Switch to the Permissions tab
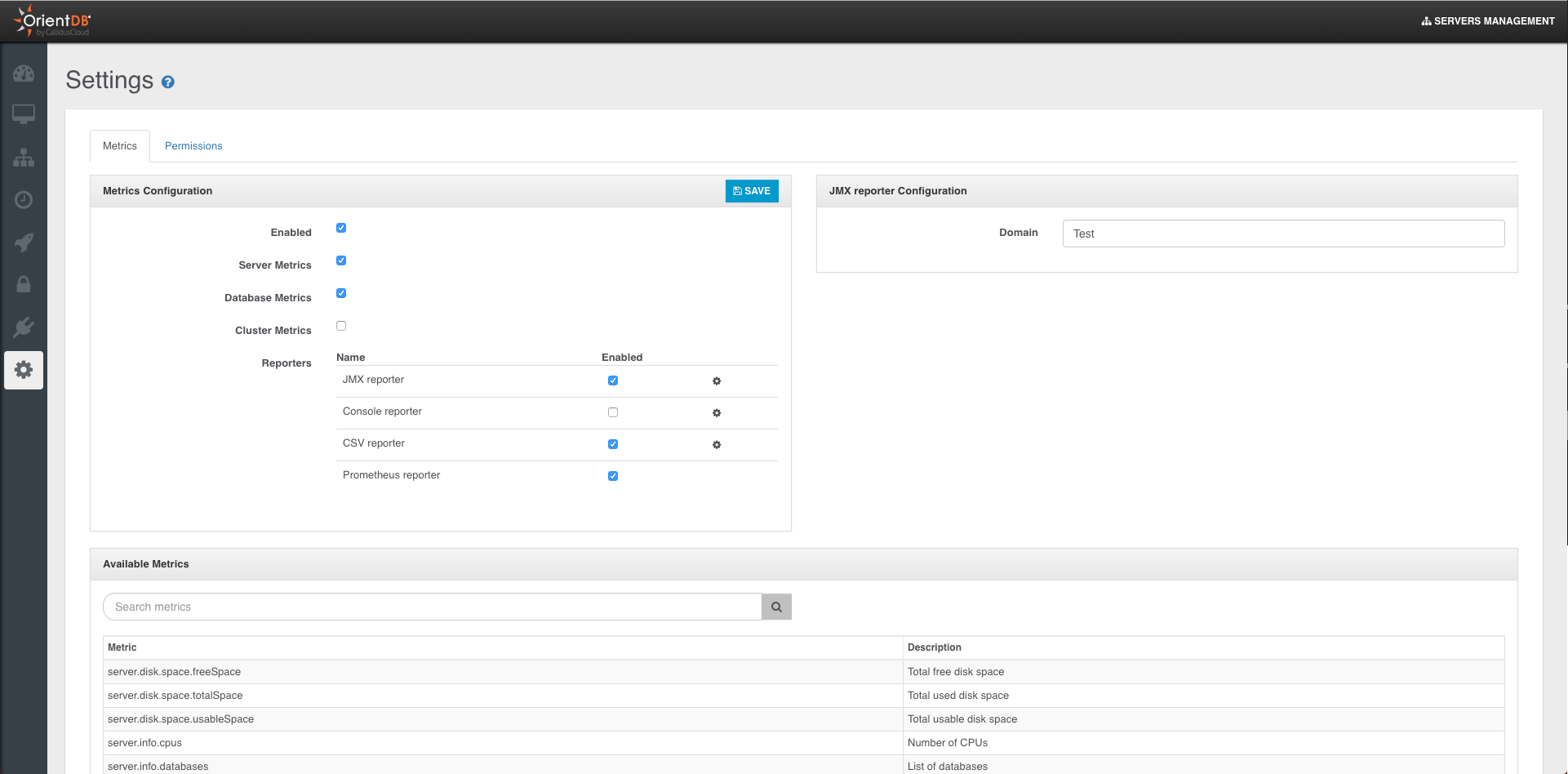 tap(193, 146)
